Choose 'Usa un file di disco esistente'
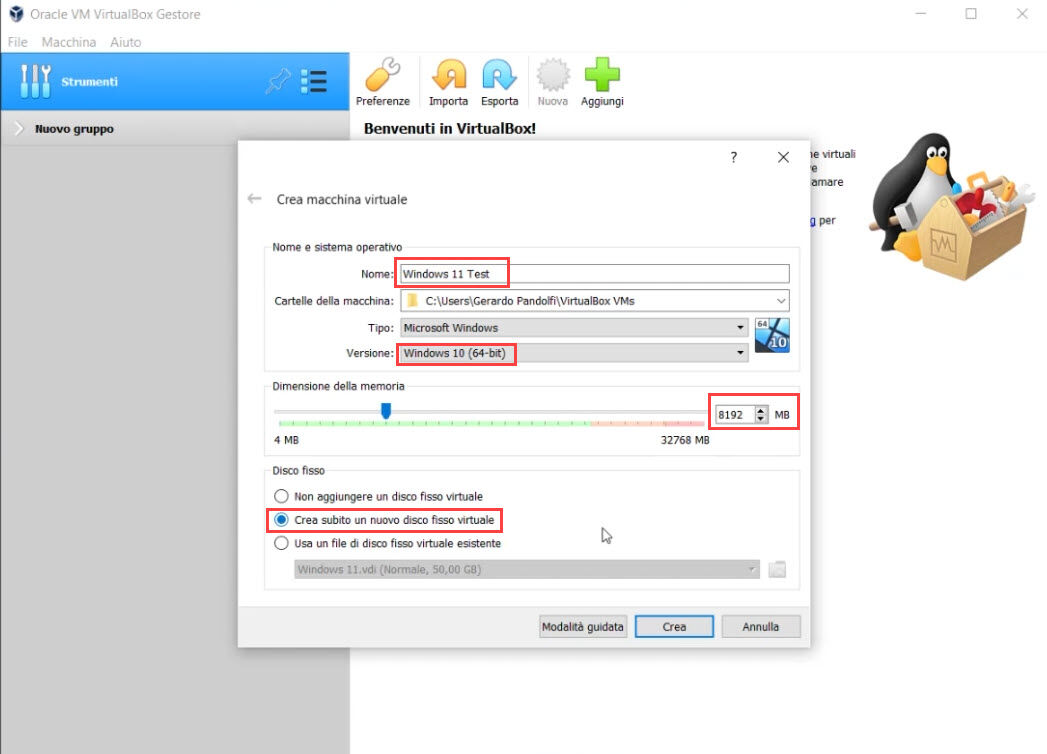 pos(281,544)
